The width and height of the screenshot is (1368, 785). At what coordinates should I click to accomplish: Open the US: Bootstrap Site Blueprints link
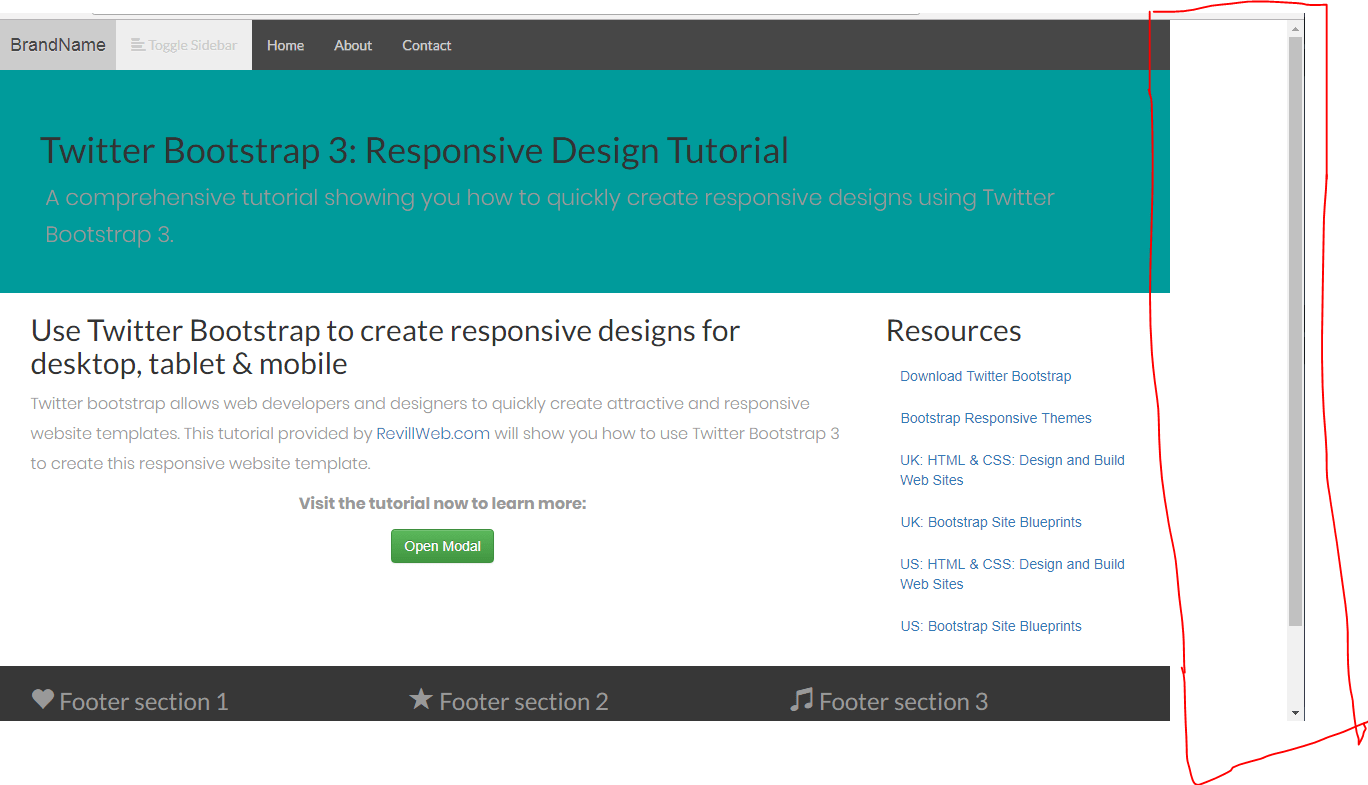(991, 626)
